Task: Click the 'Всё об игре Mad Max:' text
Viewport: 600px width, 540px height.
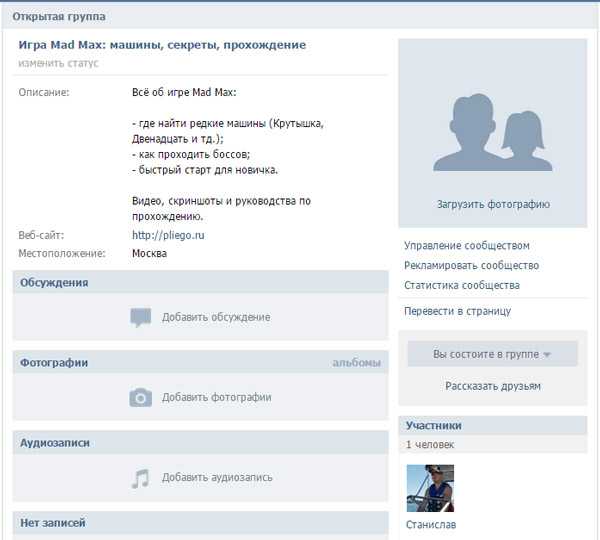Action: [184, 92]
